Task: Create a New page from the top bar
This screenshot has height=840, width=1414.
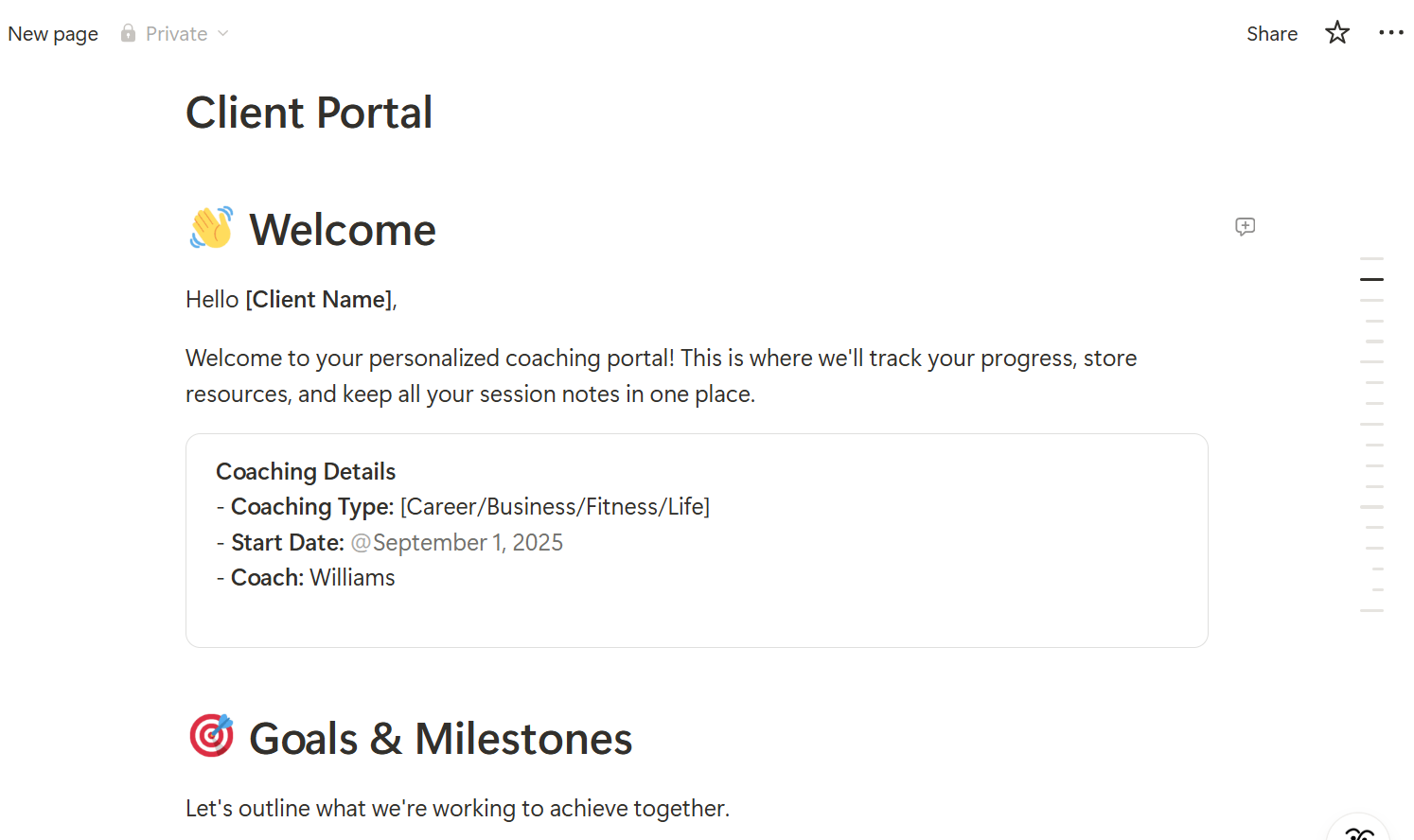Action: click(x=52, y=33)
